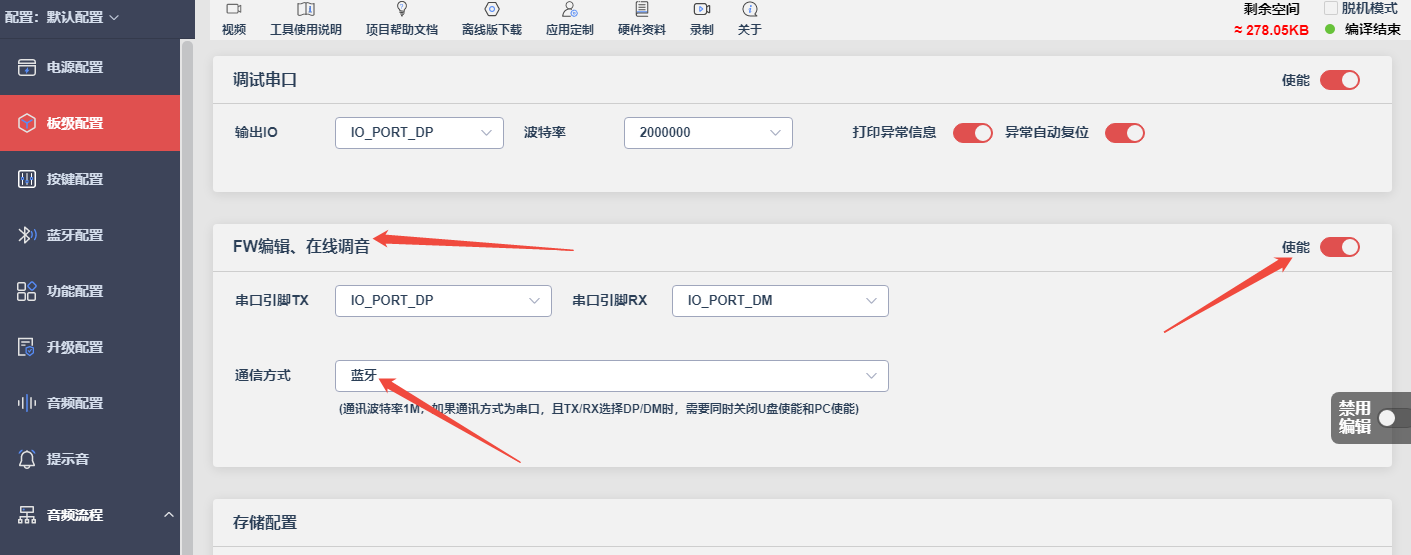
Task: Toggle 调试串口 使能 switch
Action: [x=1340, y=80]
